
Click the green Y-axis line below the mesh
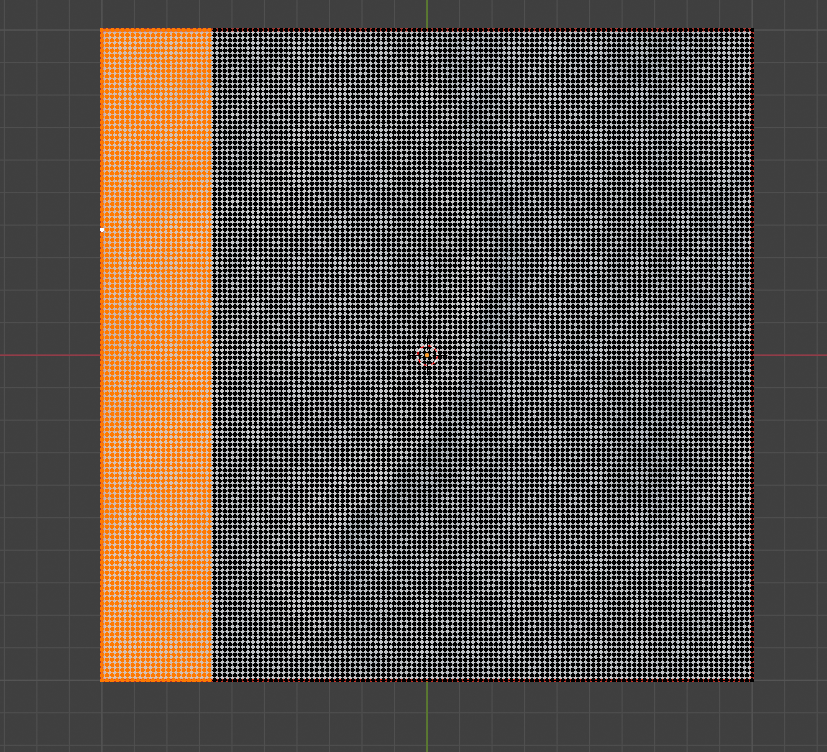427,715
